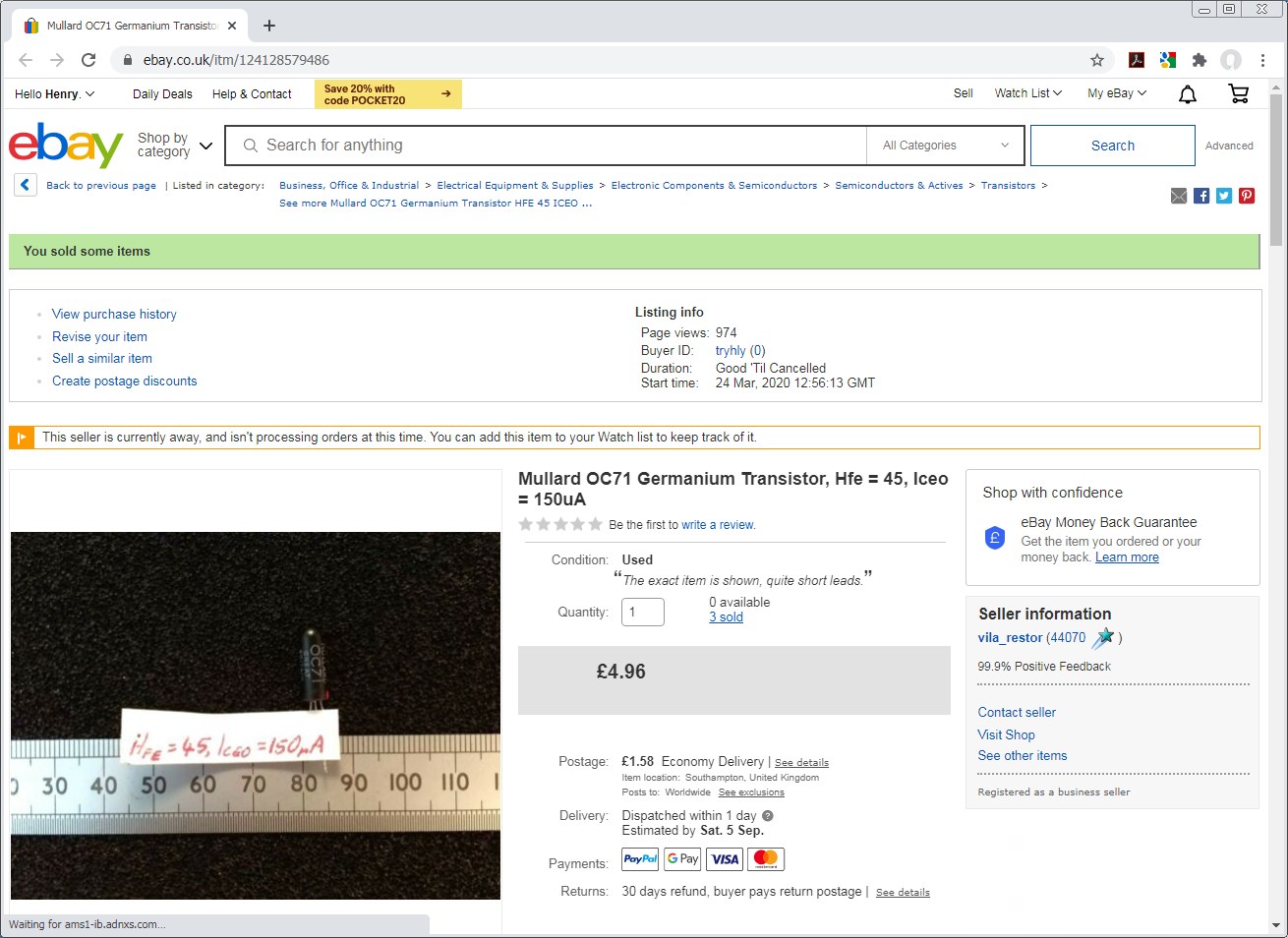Open the Adobe Acrobat extension icon
Screen dimensions: 1288x938
coord(1137,60)
